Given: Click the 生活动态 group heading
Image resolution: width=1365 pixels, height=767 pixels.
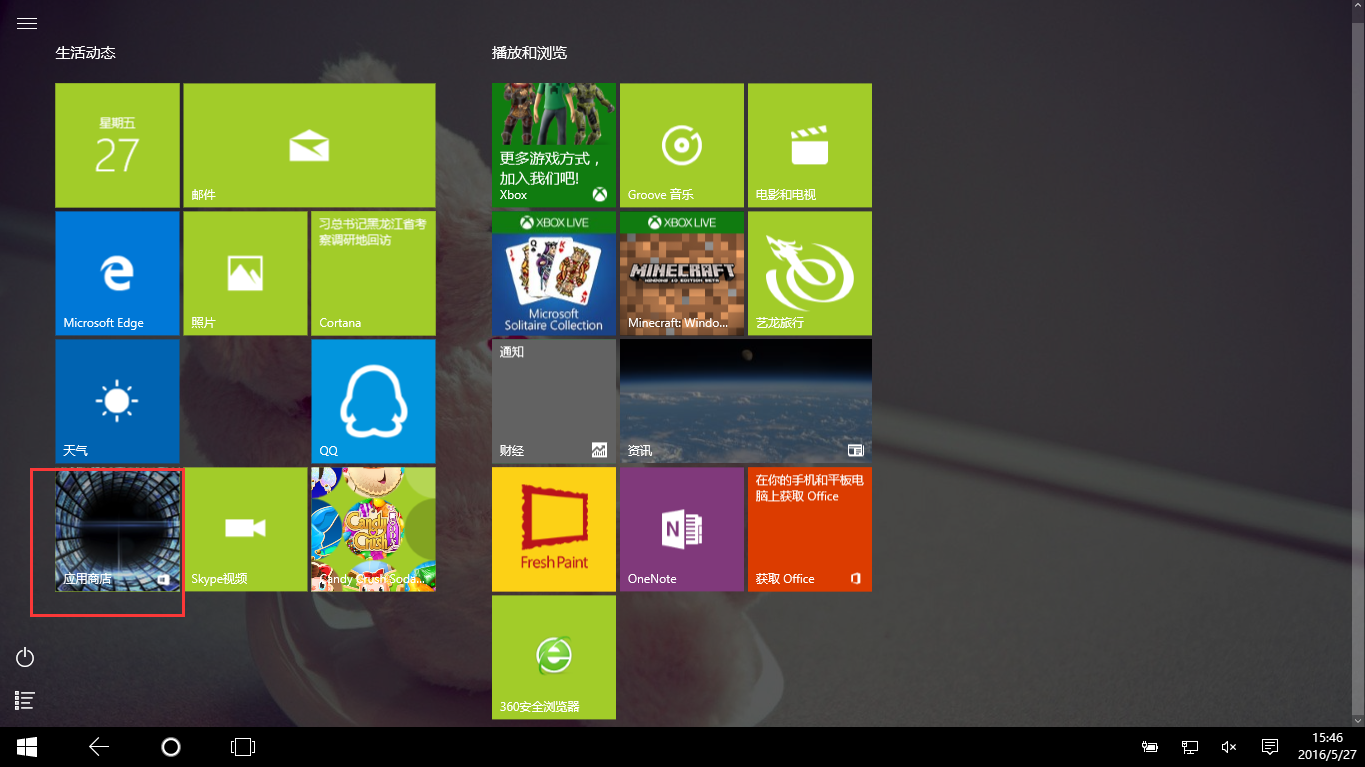Looking at the screenshot, I should pyautogui.click(x=86, y=53).
